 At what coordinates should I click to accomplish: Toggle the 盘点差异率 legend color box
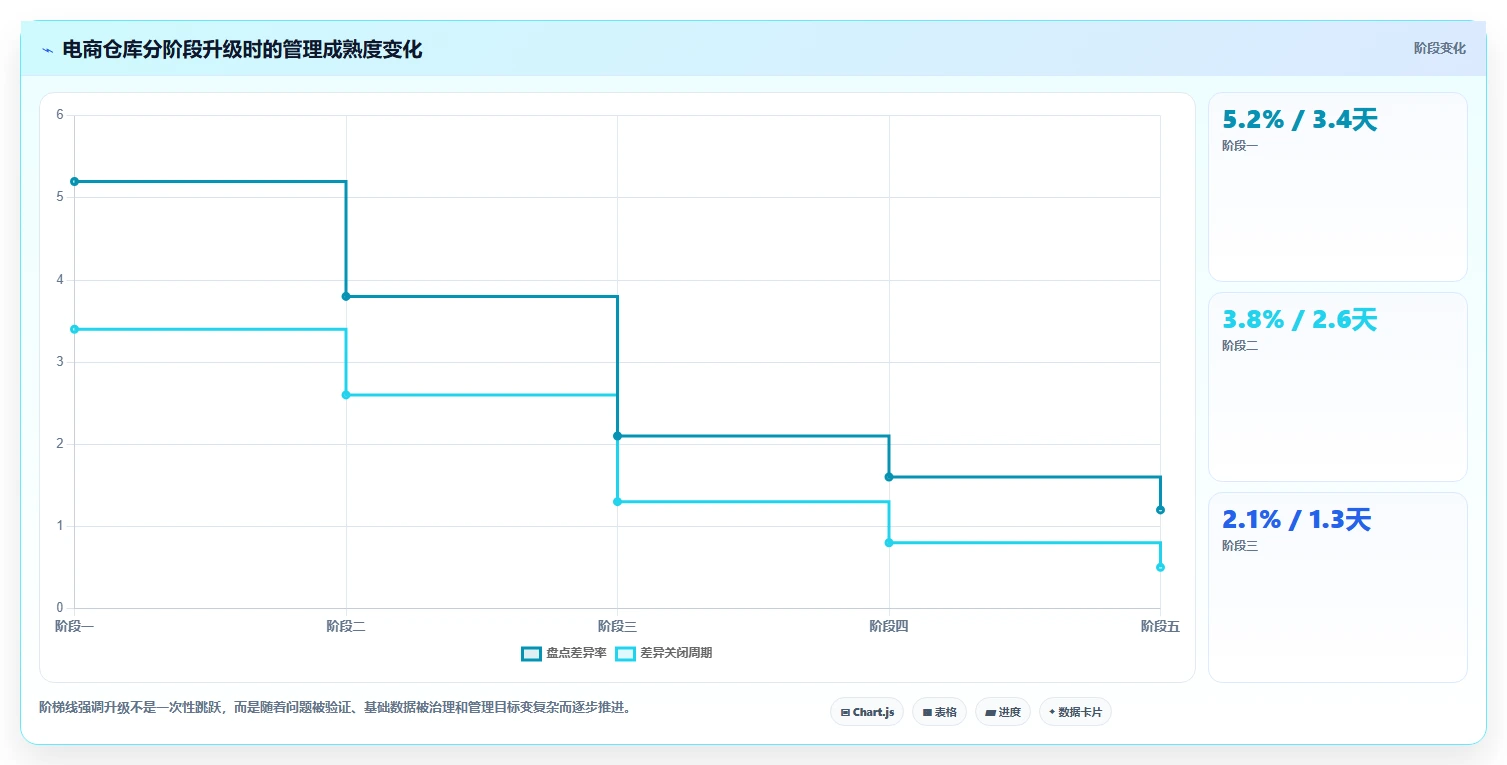pos(531,654)
